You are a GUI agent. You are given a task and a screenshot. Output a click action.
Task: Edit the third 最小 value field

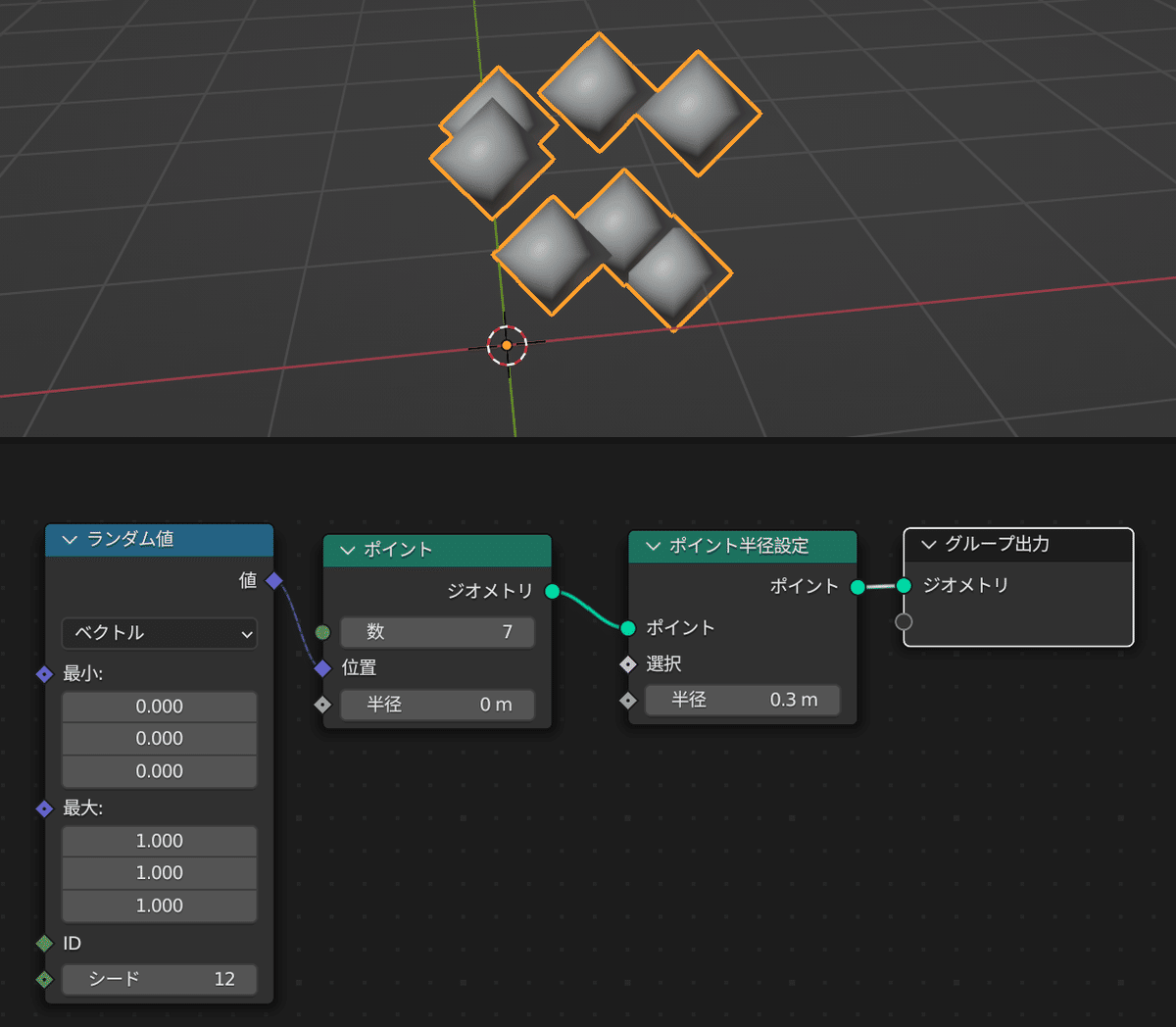point(159,771)
